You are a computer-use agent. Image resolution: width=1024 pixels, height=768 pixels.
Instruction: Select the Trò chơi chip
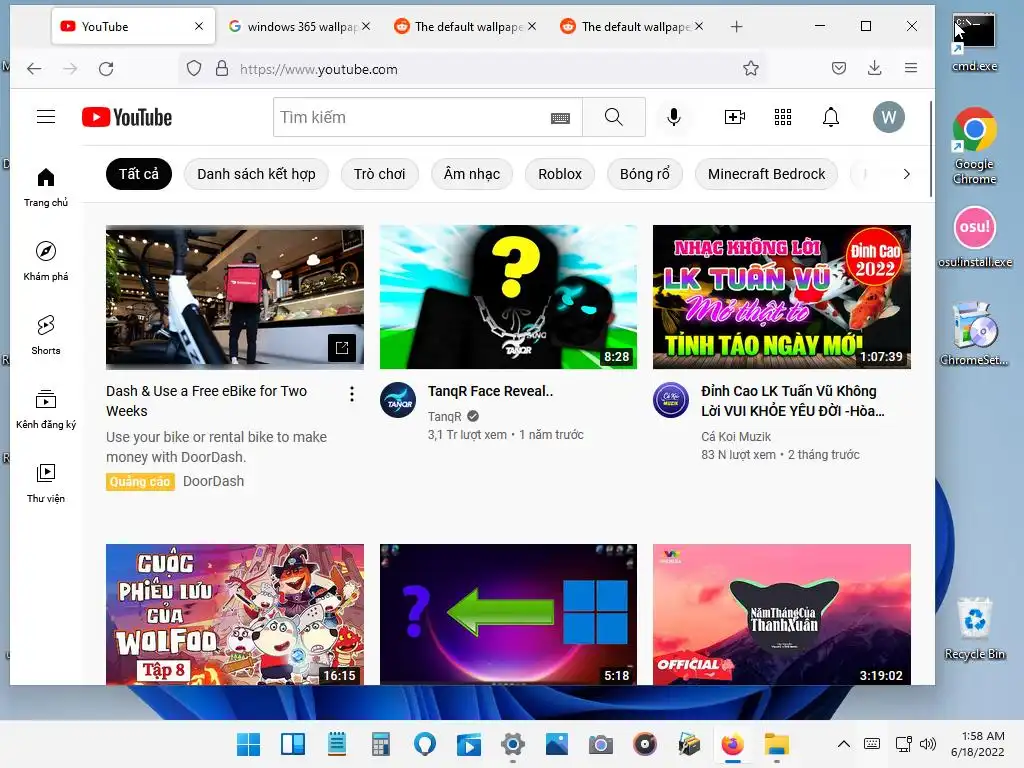(x=379, y=174)
